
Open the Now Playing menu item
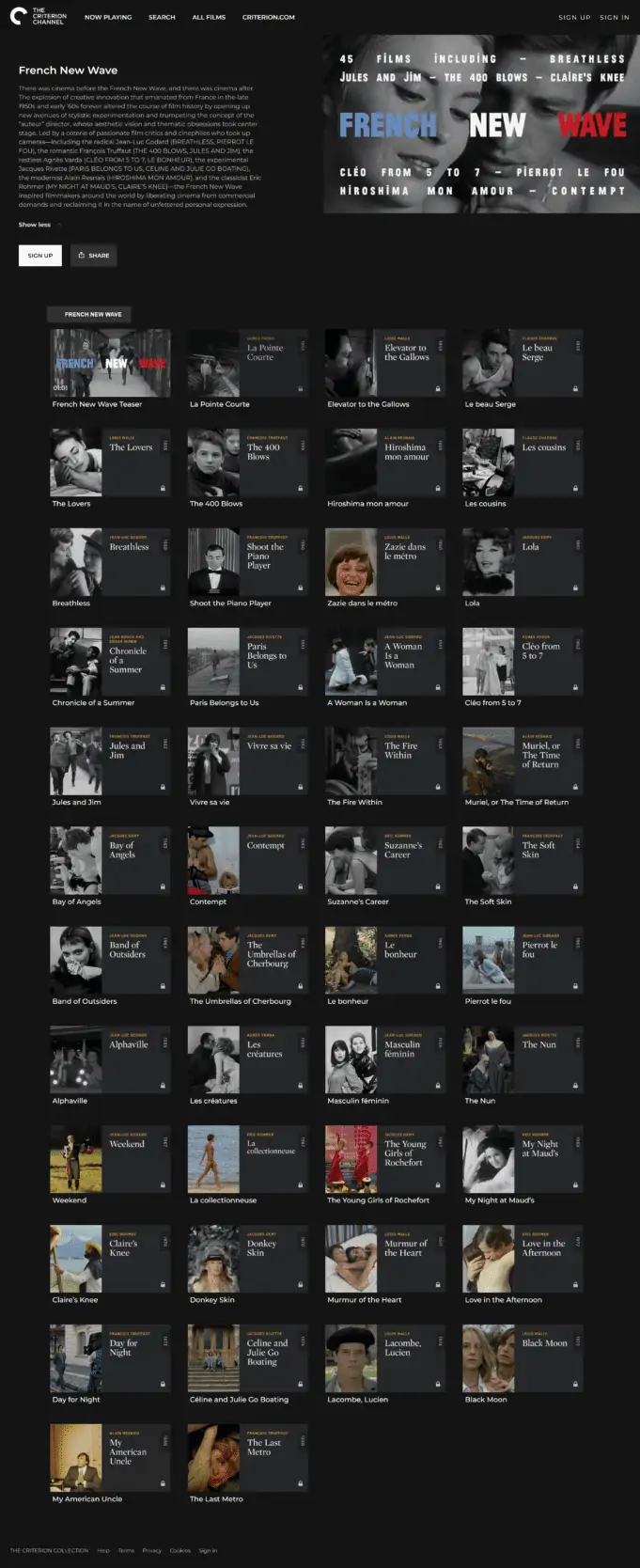coord(108,17)
